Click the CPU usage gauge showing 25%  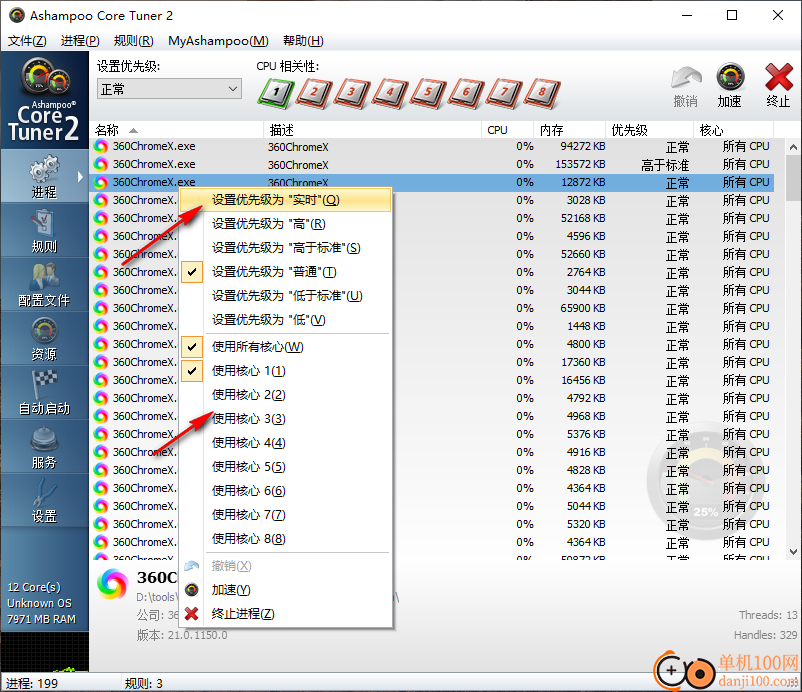pos(705,481)
